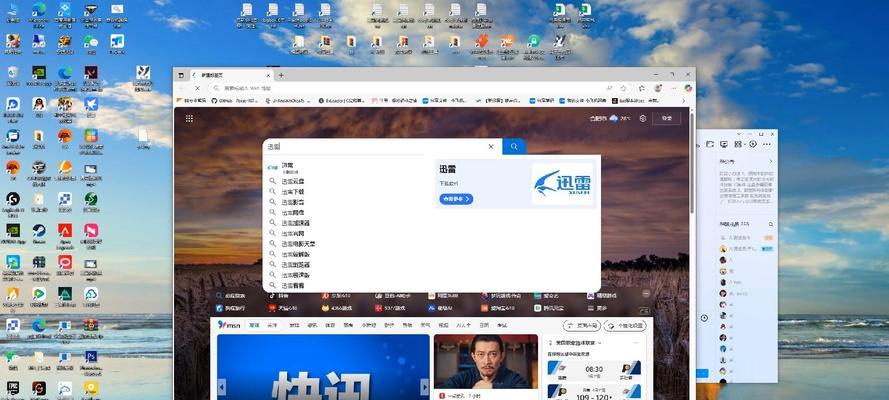This screenshot has width=889, height=400.
Task: Open the WinRAR books desktop icon
Action: point(91,327)
